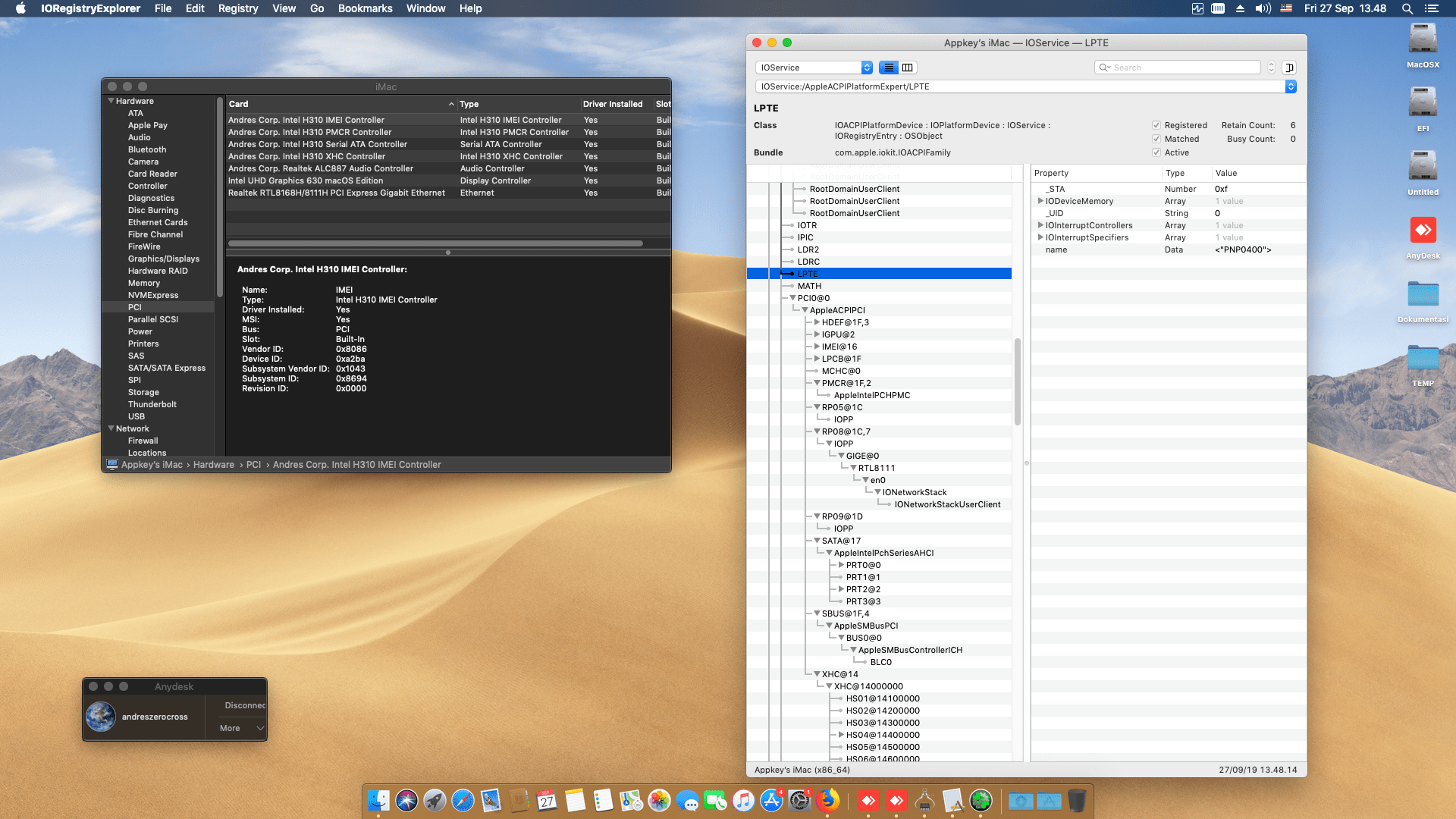Screen dimensions: 1456x819
Task: Open the TEMP folder on desktop
Action: 1423,358
